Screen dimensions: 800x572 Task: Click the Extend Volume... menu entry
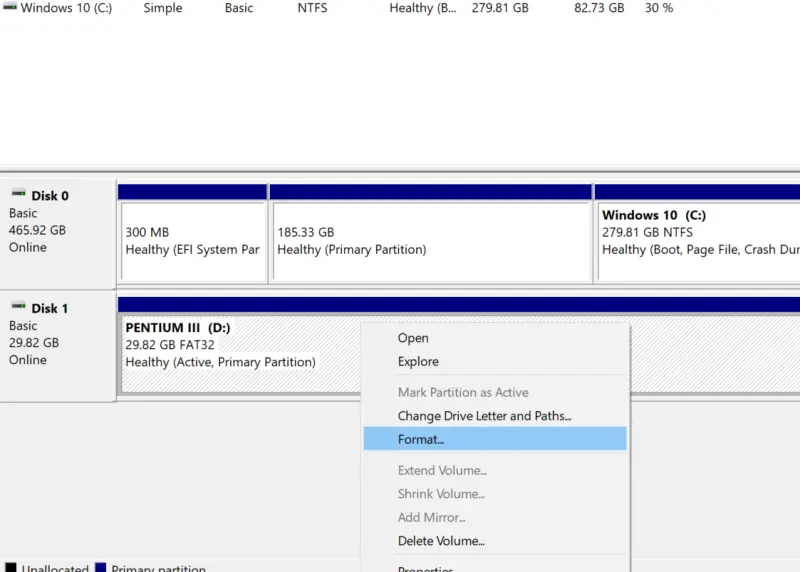495,470
